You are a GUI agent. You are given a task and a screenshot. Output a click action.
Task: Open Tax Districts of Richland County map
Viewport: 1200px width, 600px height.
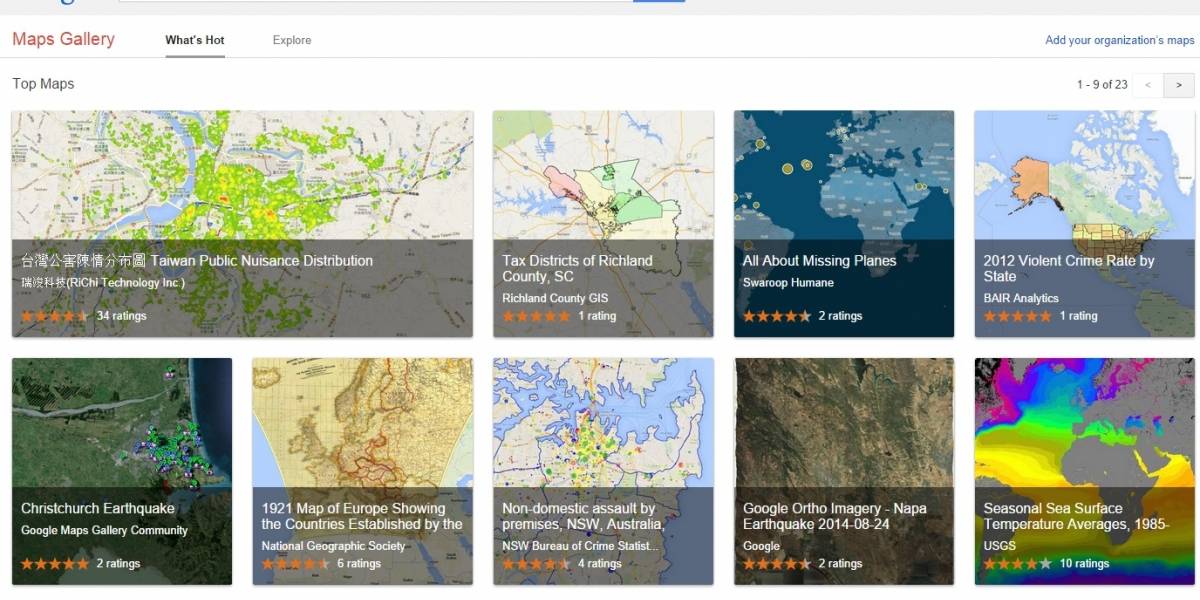pos(603,224)
